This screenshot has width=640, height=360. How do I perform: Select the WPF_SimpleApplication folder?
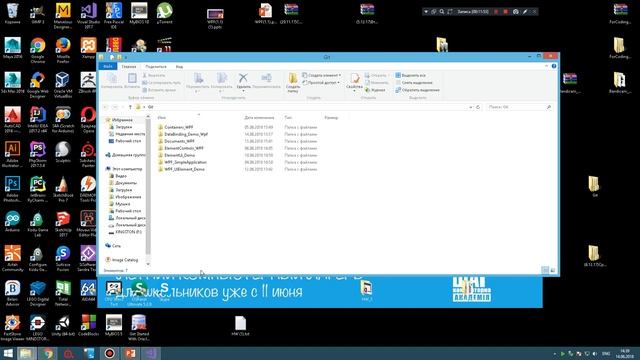pyautogui.click(x=185, y=162)
